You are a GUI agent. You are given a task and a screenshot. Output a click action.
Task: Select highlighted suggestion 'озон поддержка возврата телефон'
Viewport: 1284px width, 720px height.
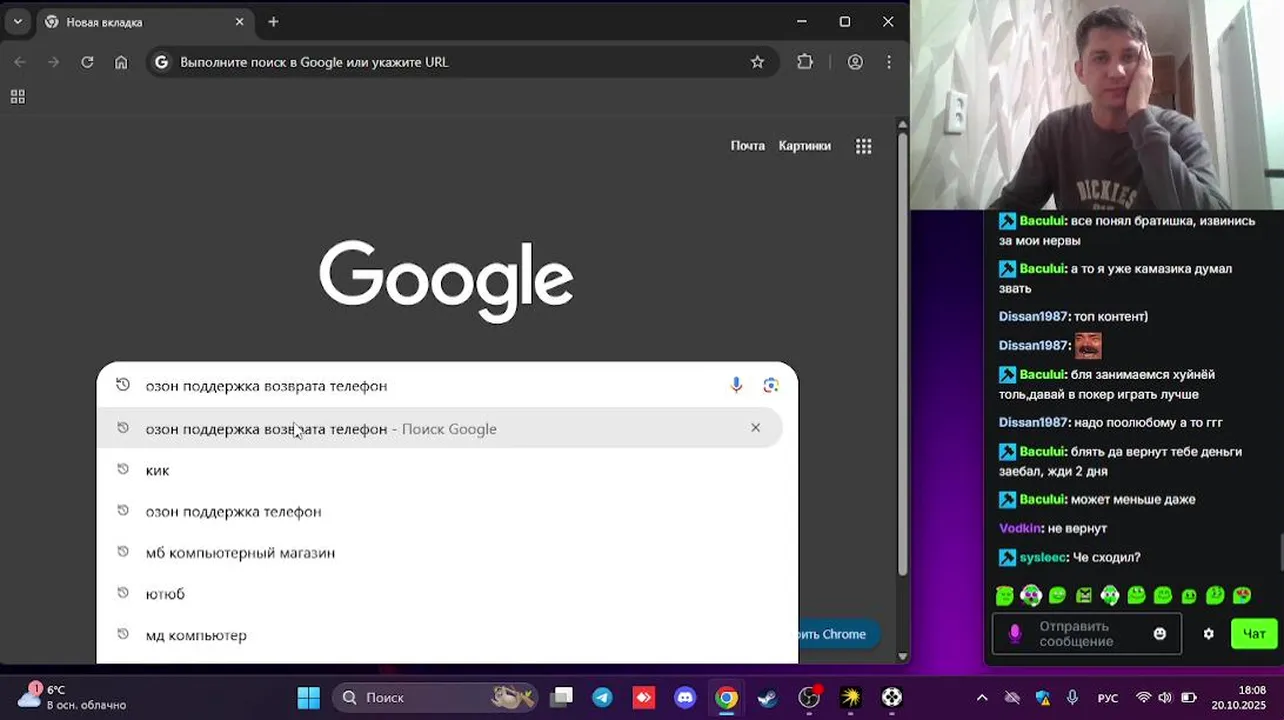(x=440, y=428)
